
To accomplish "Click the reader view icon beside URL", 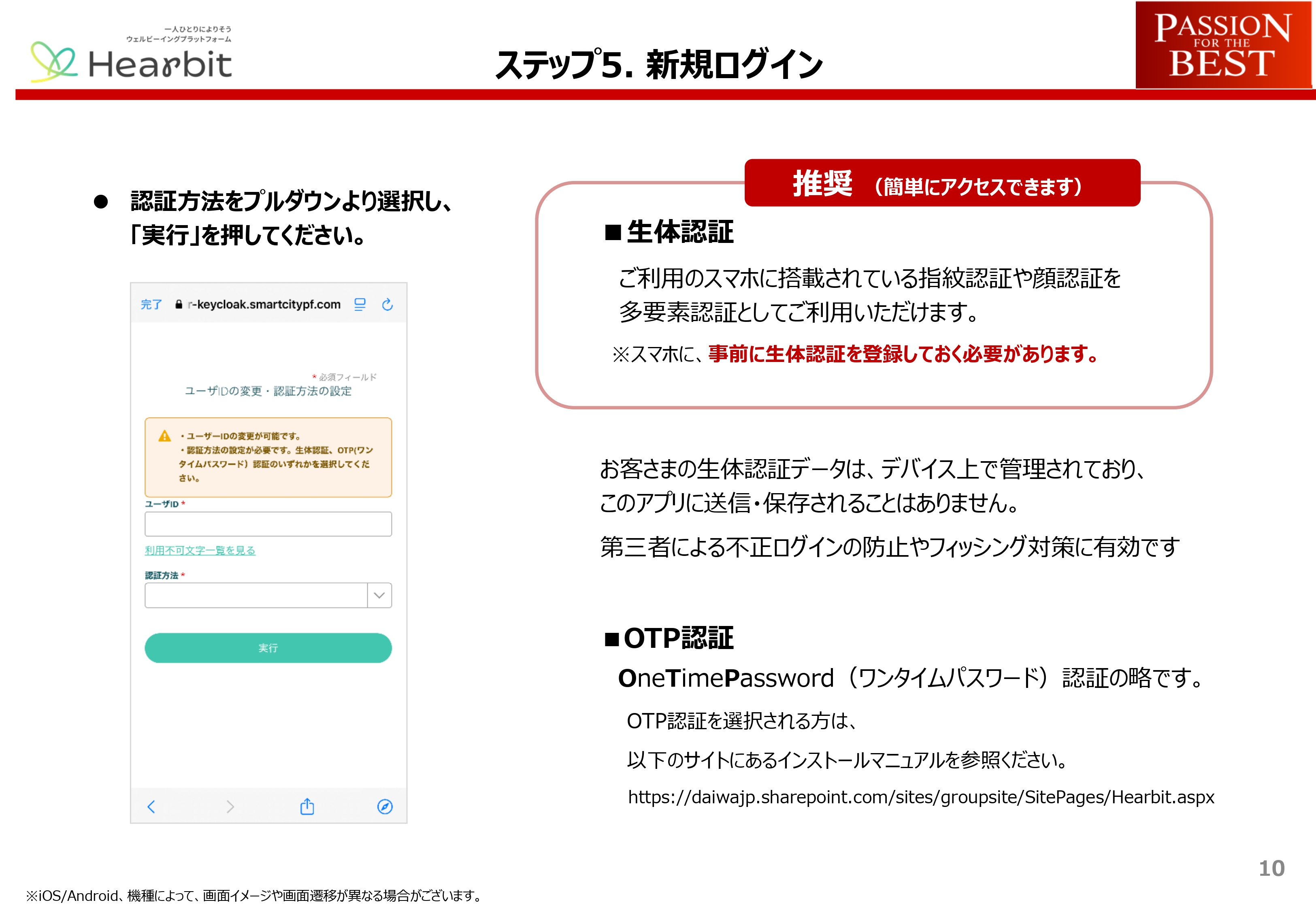I will pos(360,304).
